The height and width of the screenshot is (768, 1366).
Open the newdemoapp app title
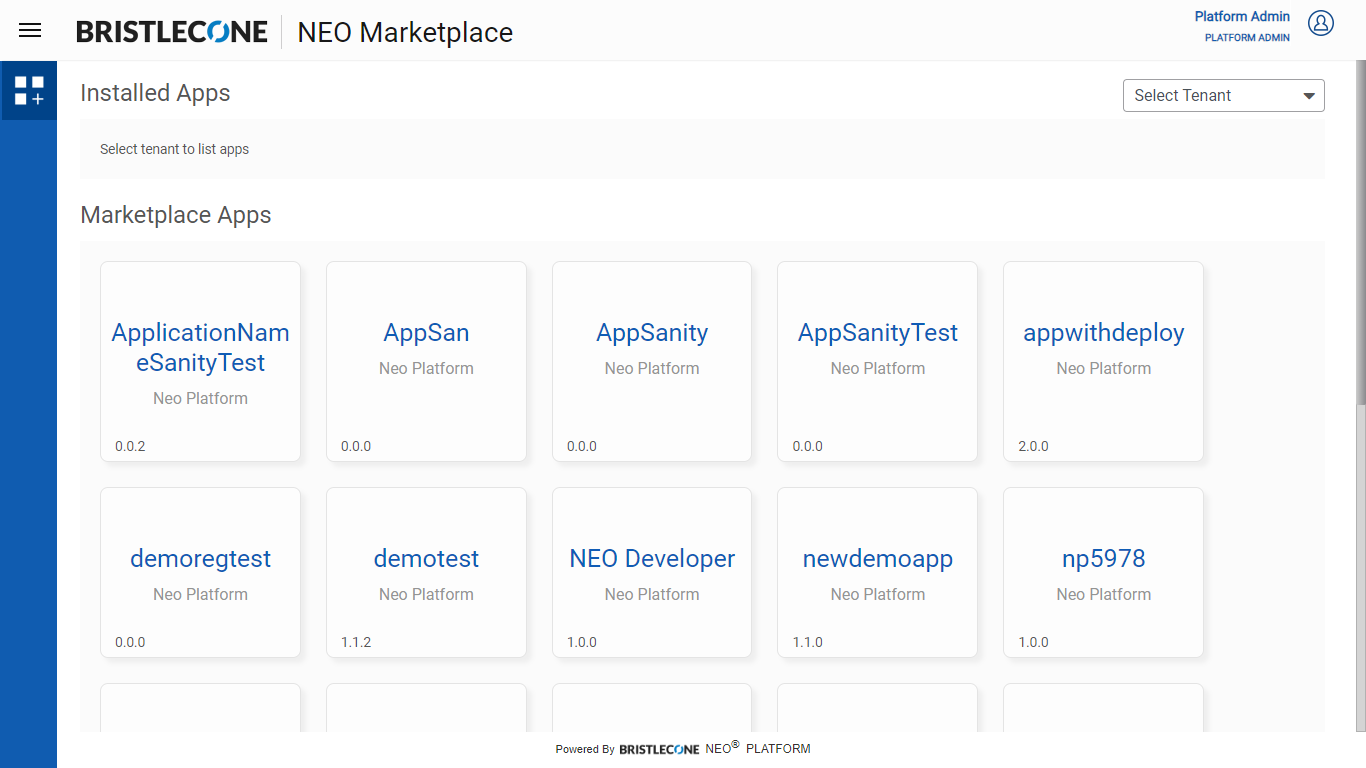(878, 559)
